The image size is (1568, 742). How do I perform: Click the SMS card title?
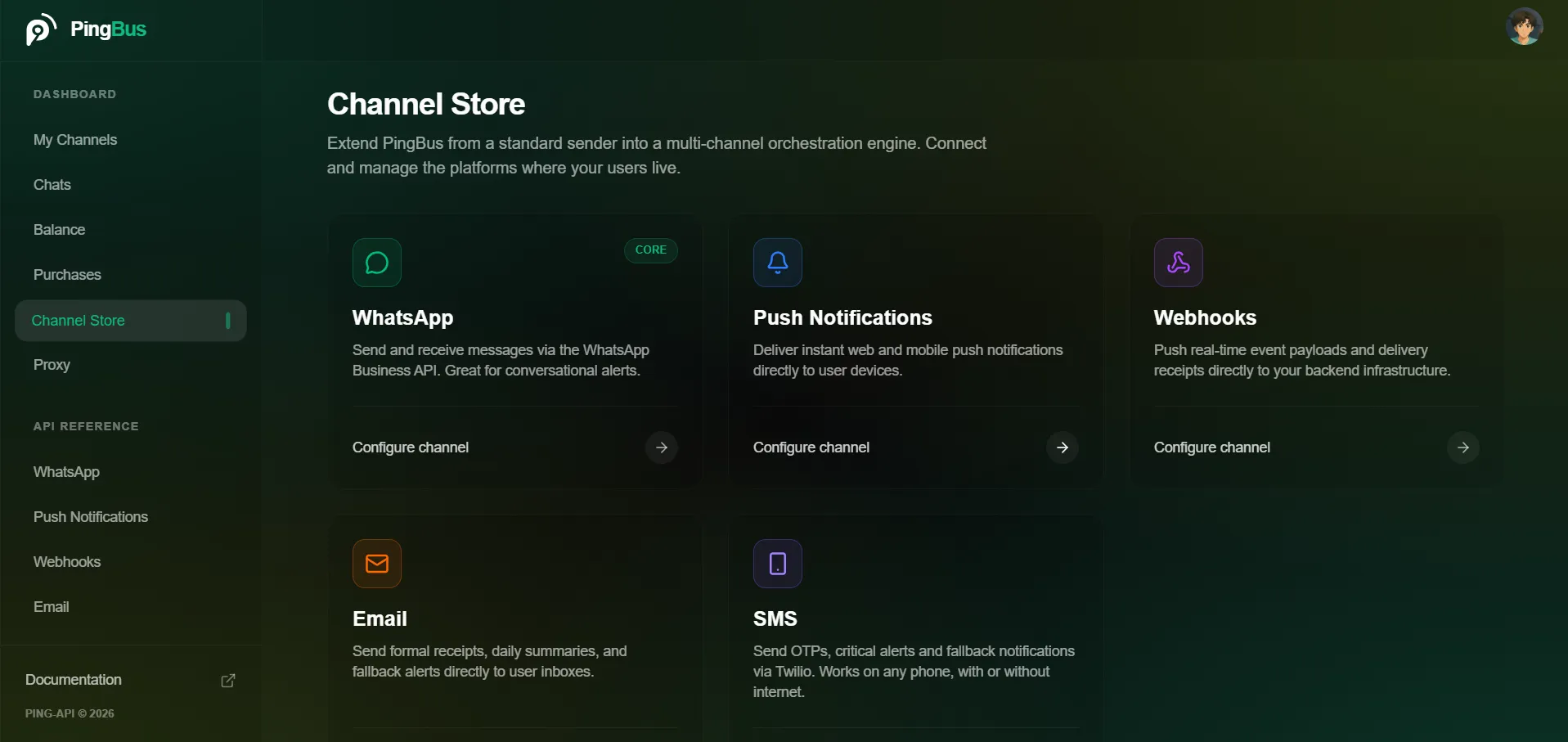pyautogui.click(x=775, y=618)
